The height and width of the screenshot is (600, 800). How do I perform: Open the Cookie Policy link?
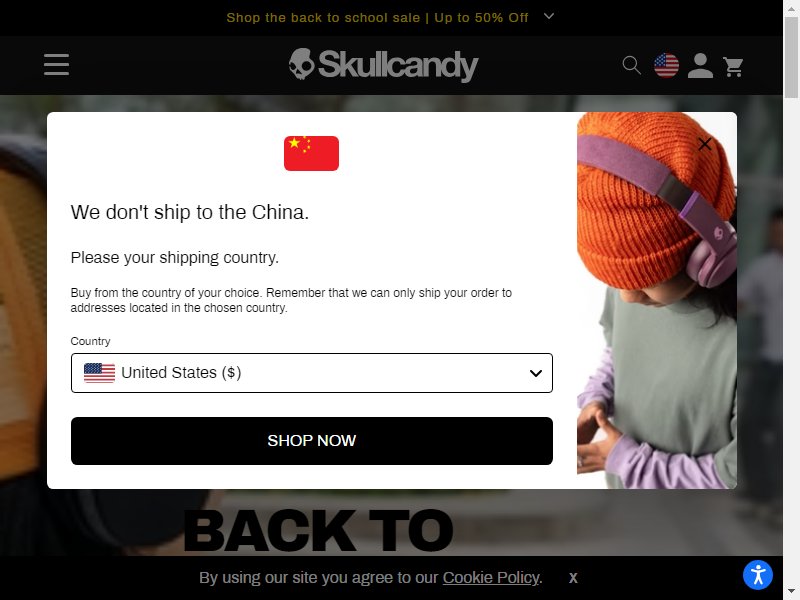tap(491, 578)
